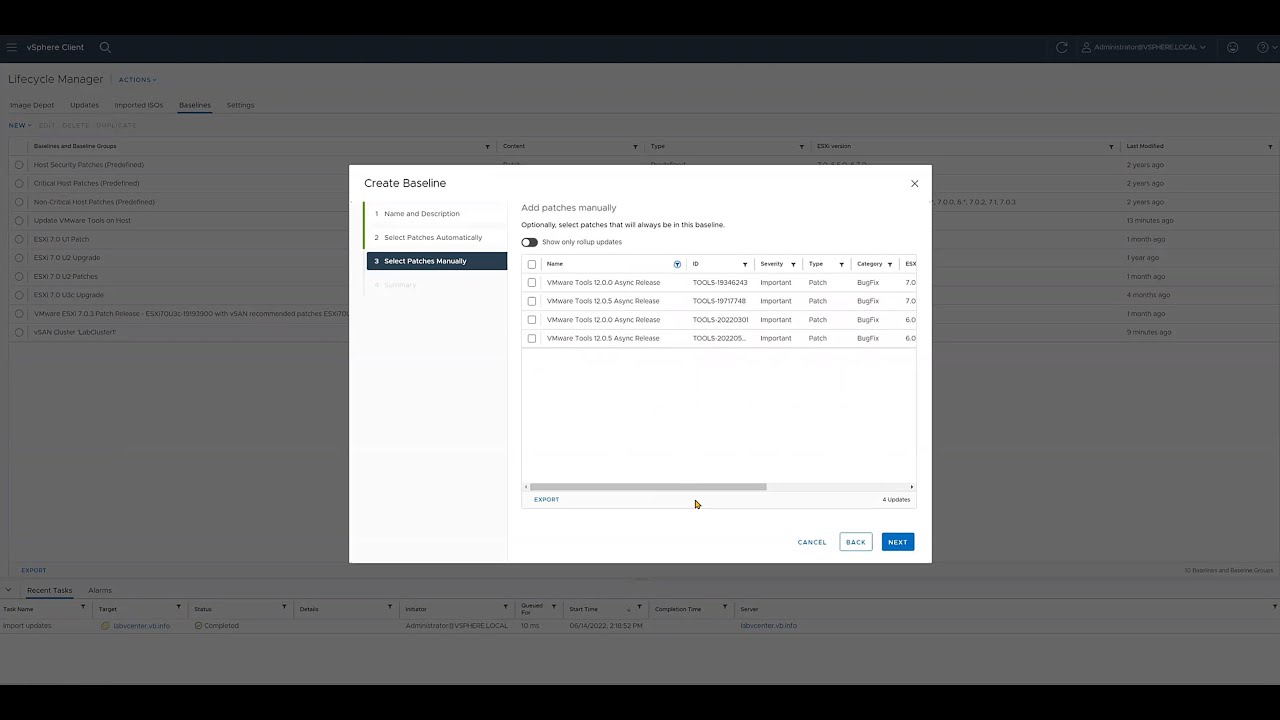This screenshot has width=1280, height=720.
Task: Click the search magnifier icon in top bar
Action: [105, 47]
